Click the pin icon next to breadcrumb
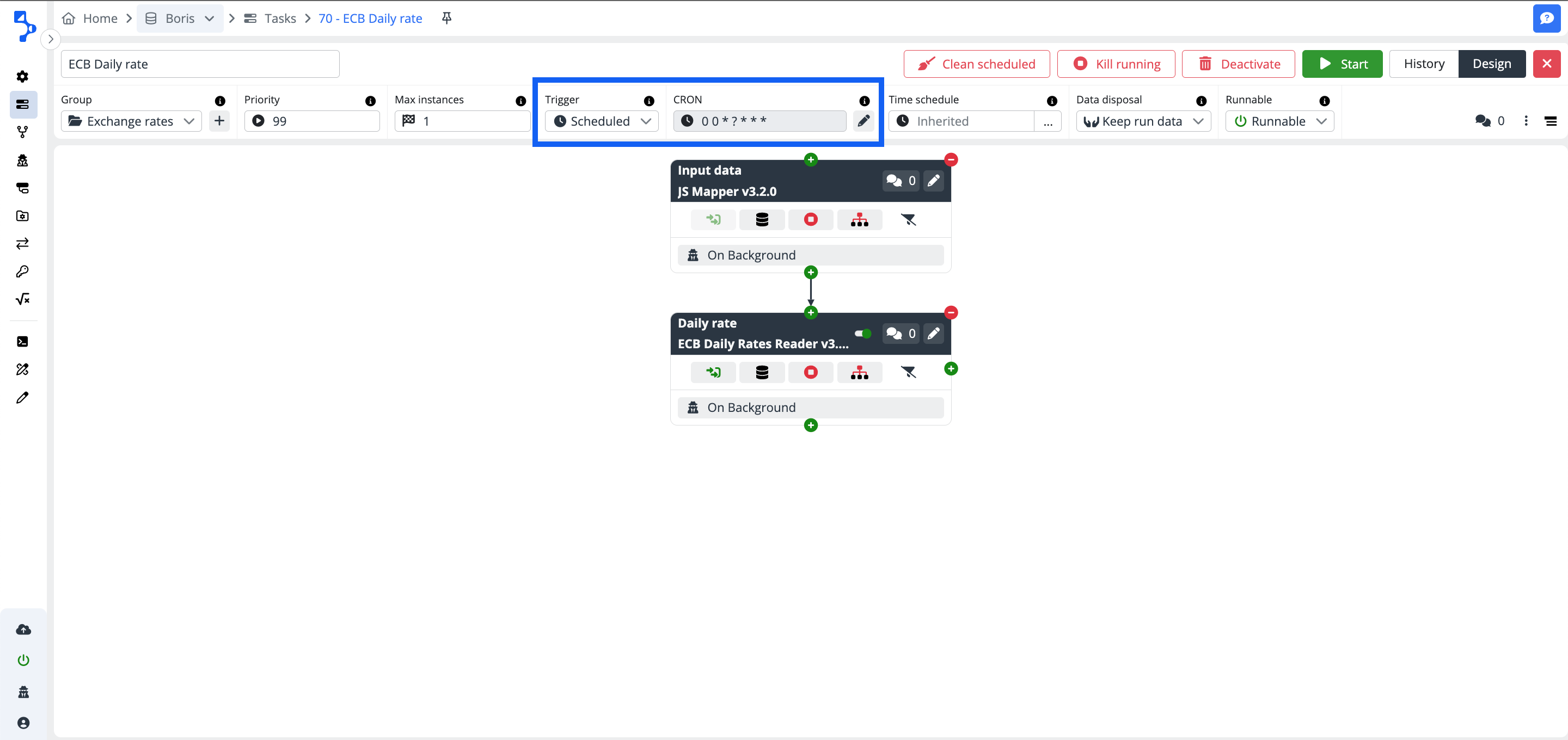The height and width of the screenshot is (740, 1568). (446, 18)
